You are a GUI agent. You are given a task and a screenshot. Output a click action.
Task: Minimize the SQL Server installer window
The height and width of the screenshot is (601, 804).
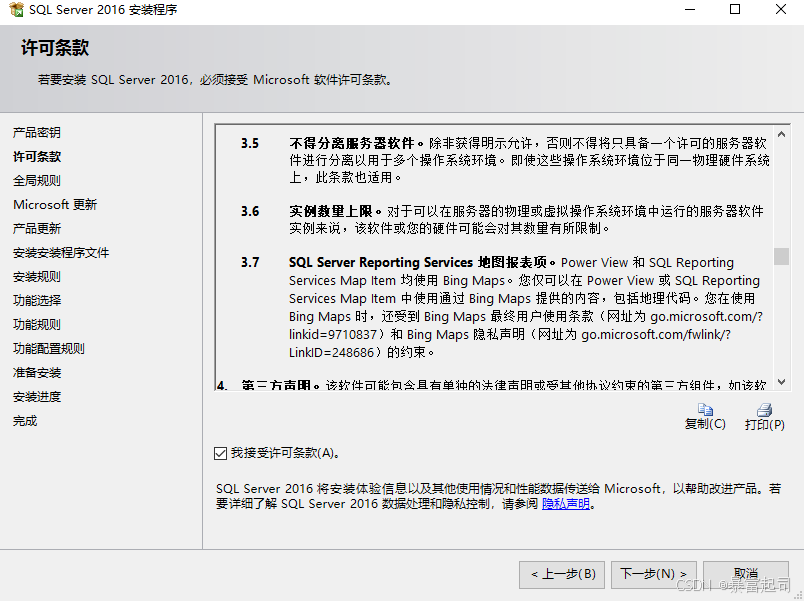point(689,10)
